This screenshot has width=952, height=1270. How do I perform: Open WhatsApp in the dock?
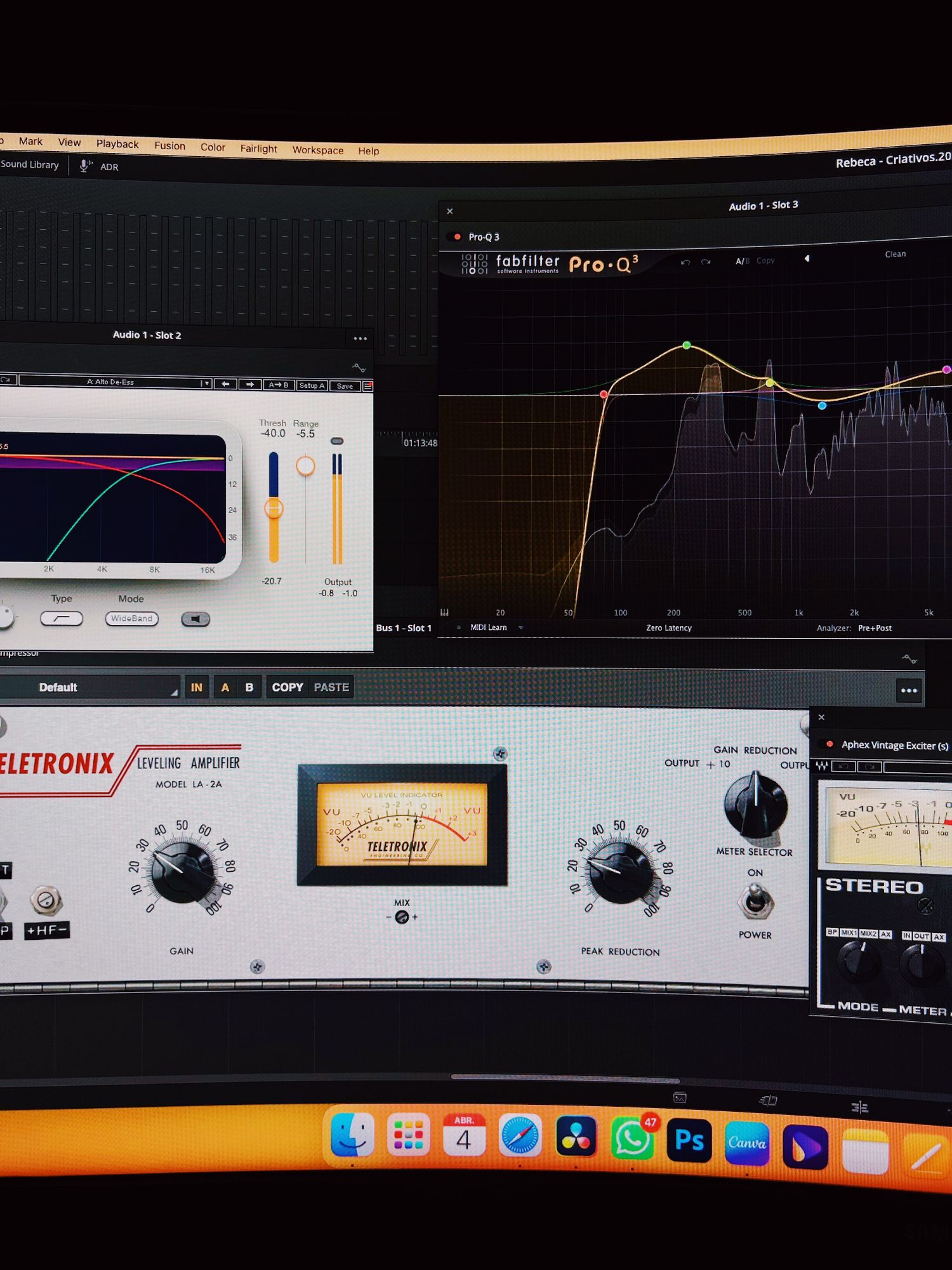tap(631, 1139)
